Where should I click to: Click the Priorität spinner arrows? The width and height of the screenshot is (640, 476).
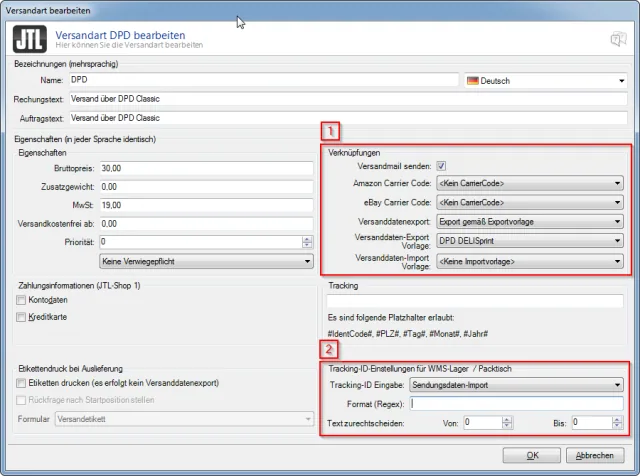point(307,242)
